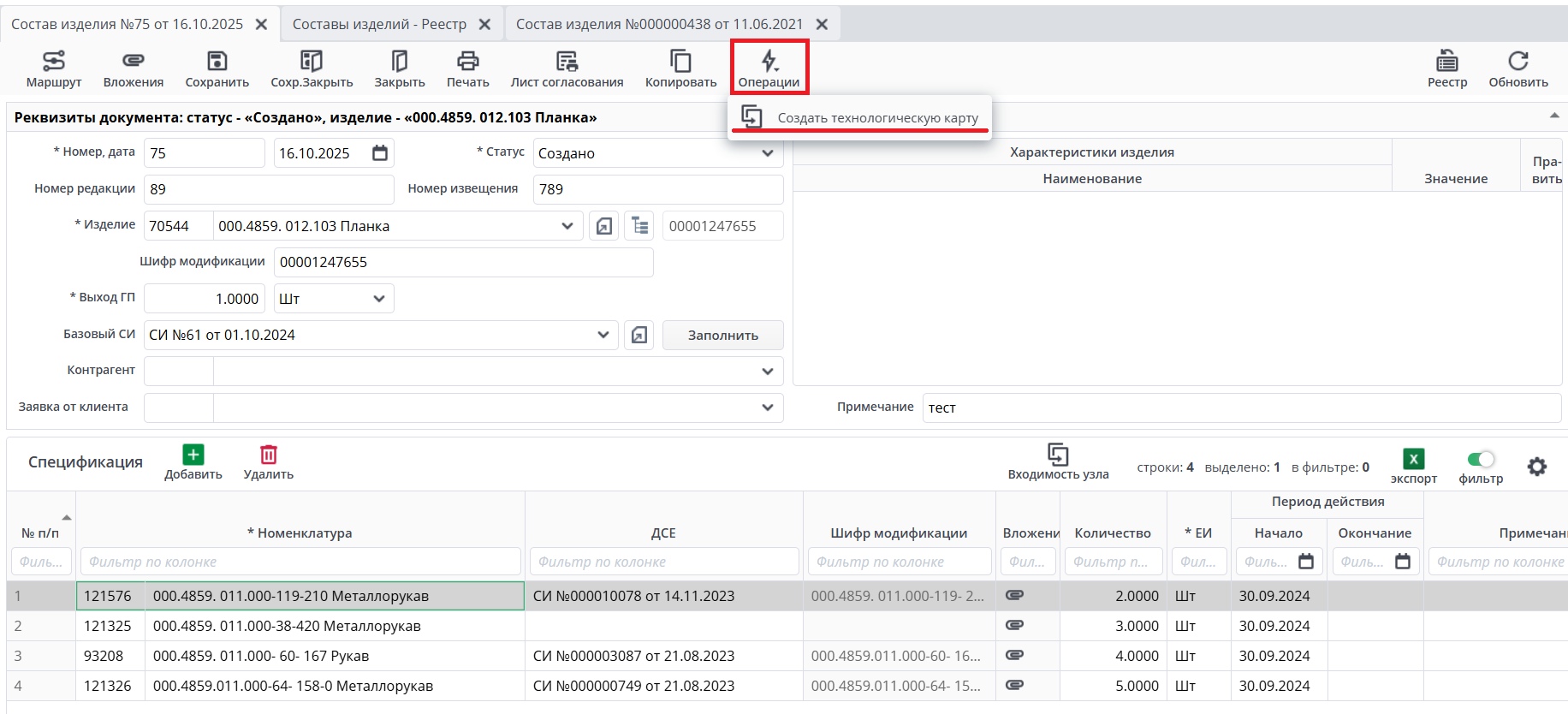Viewport: 1568px width, 714px height.
Task: Toggle the фильтр switch off
Action: point(1481,460)
